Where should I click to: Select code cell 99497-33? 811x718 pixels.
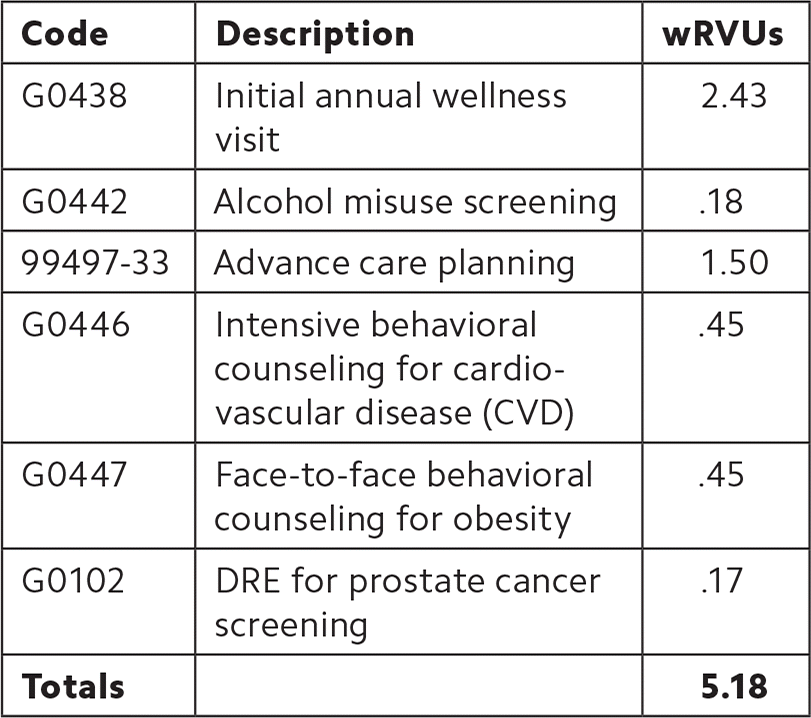click(x=96, y=263)
